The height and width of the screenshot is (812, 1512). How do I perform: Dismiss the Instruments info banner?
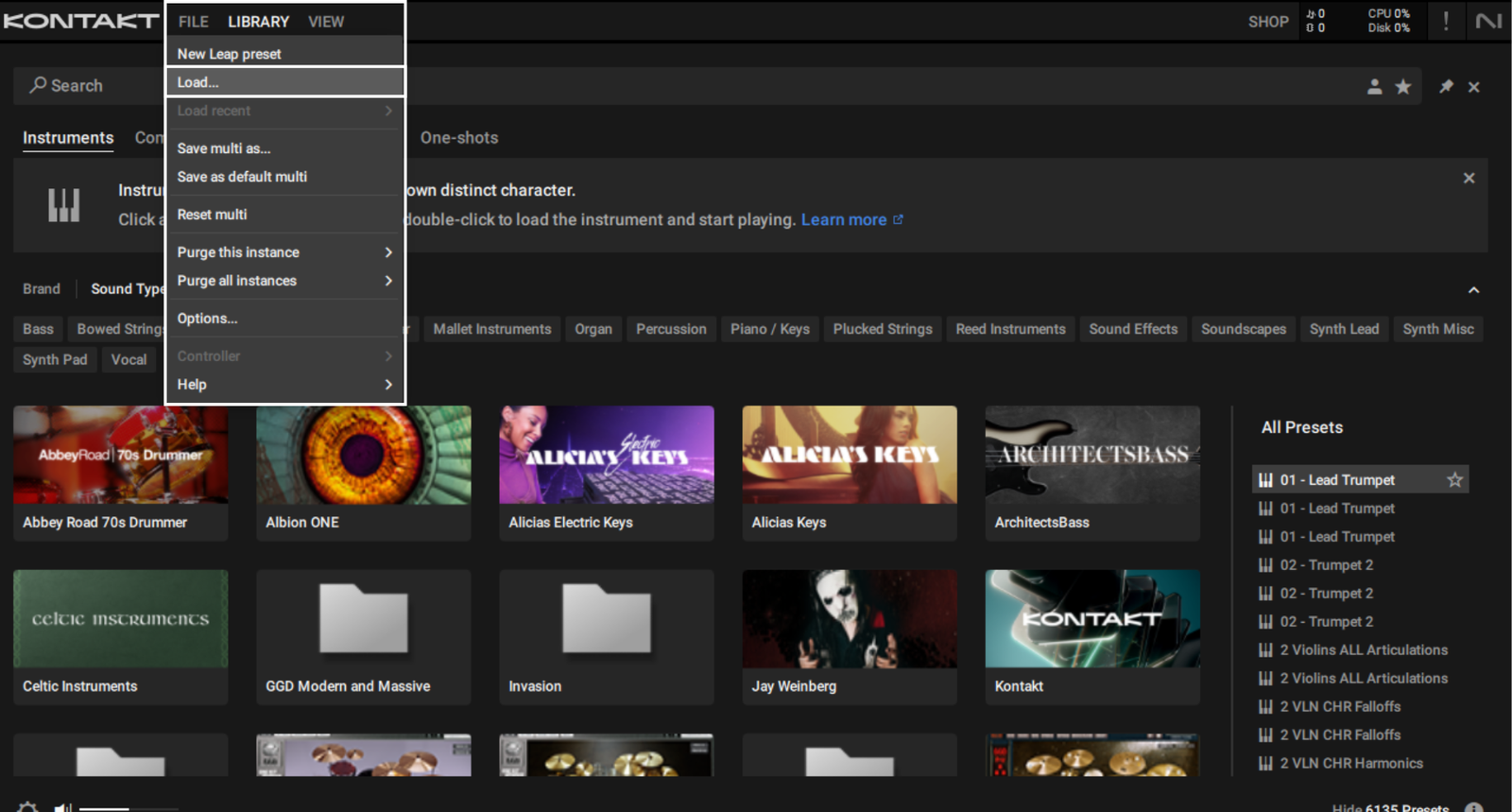pyautogui.click(x=1469, y=178)
